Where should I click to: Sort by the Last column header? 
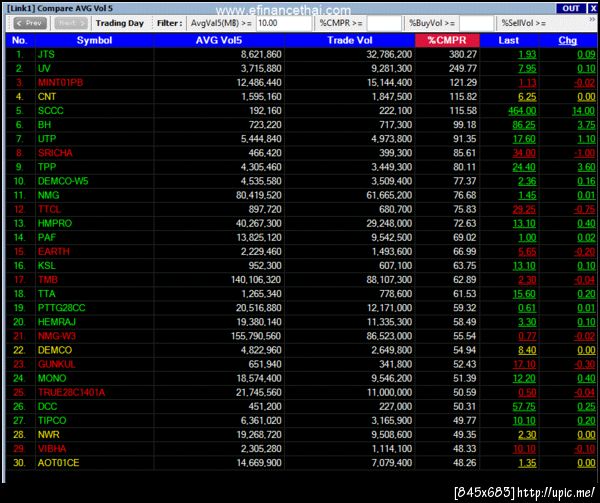point(509,40)
